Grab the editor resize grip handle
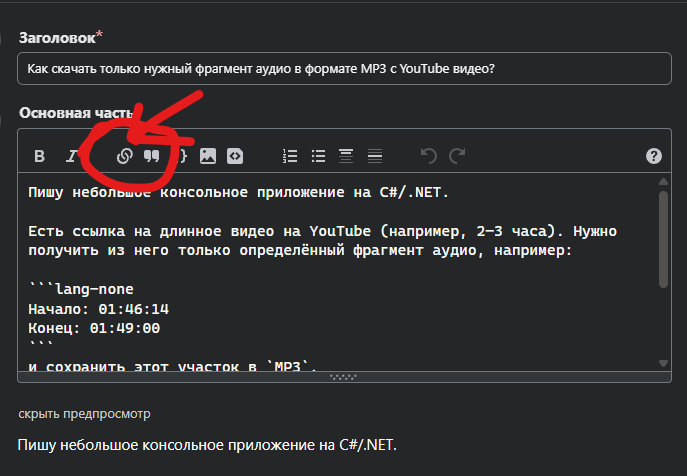The image size is (687, 476). (344, 377)
